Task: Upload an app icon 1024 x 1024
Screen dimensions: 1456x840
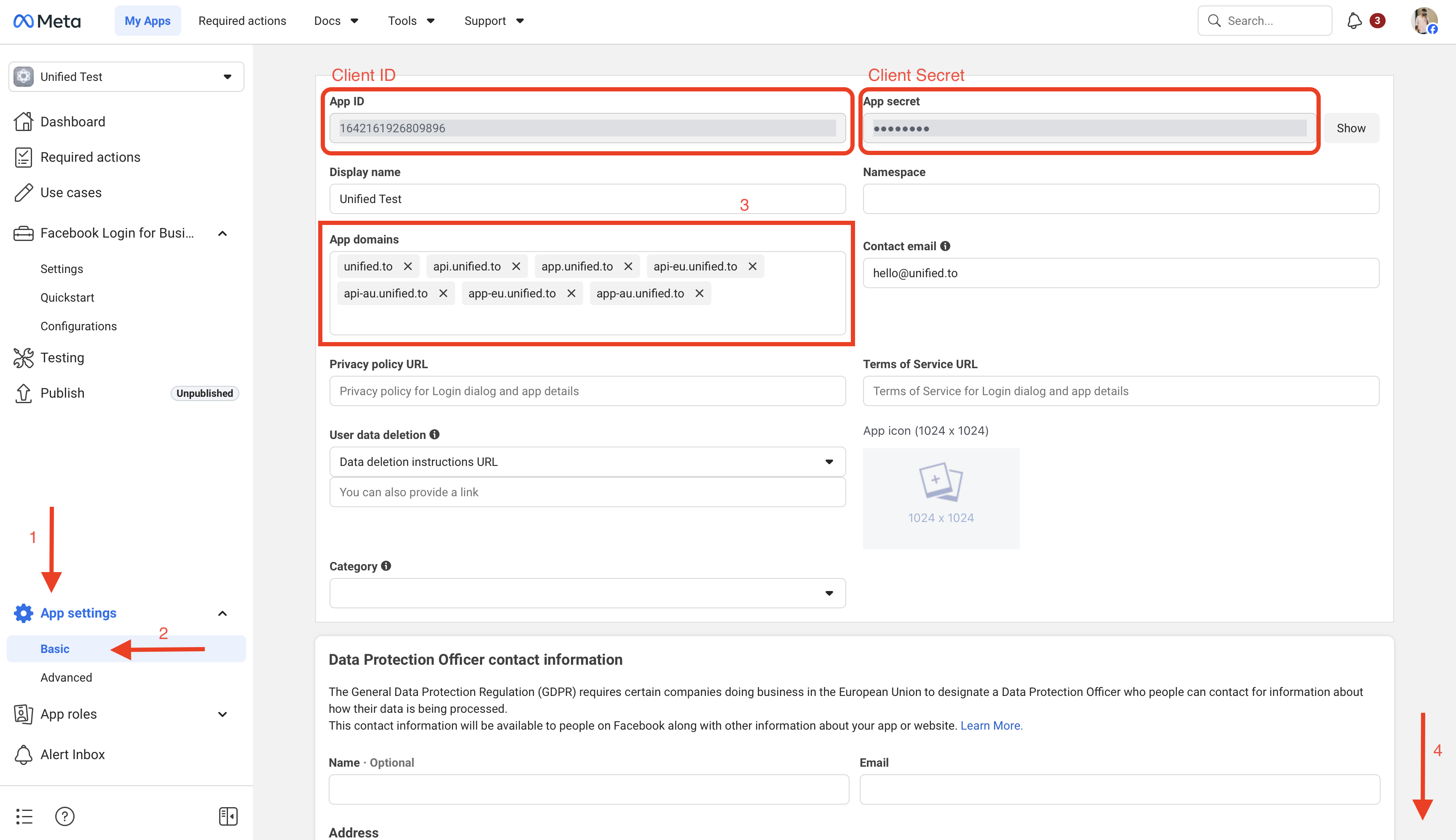Action: (x=941, y=498)
